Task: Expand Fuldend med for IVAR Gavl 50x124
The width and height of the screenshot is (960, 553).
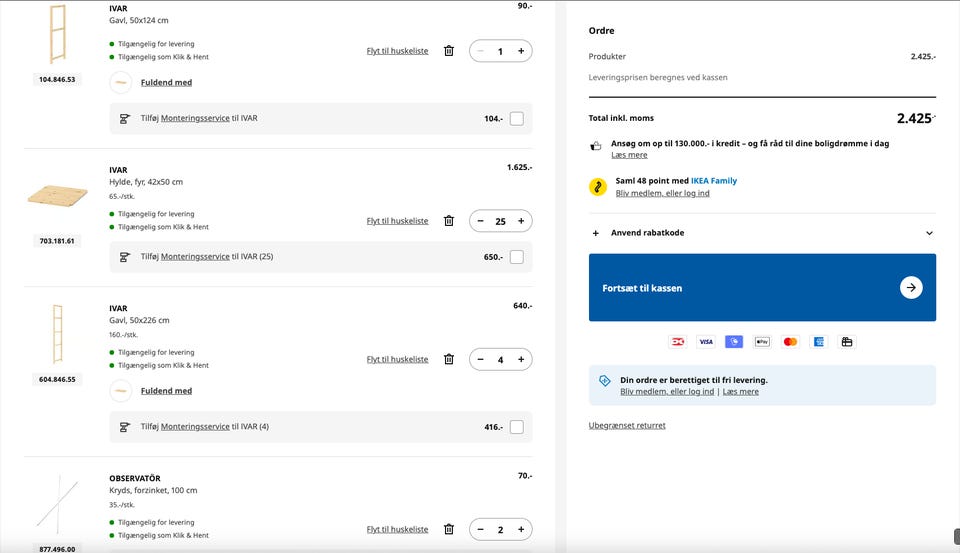Action: pyautogui.click(x=166, y=83)
